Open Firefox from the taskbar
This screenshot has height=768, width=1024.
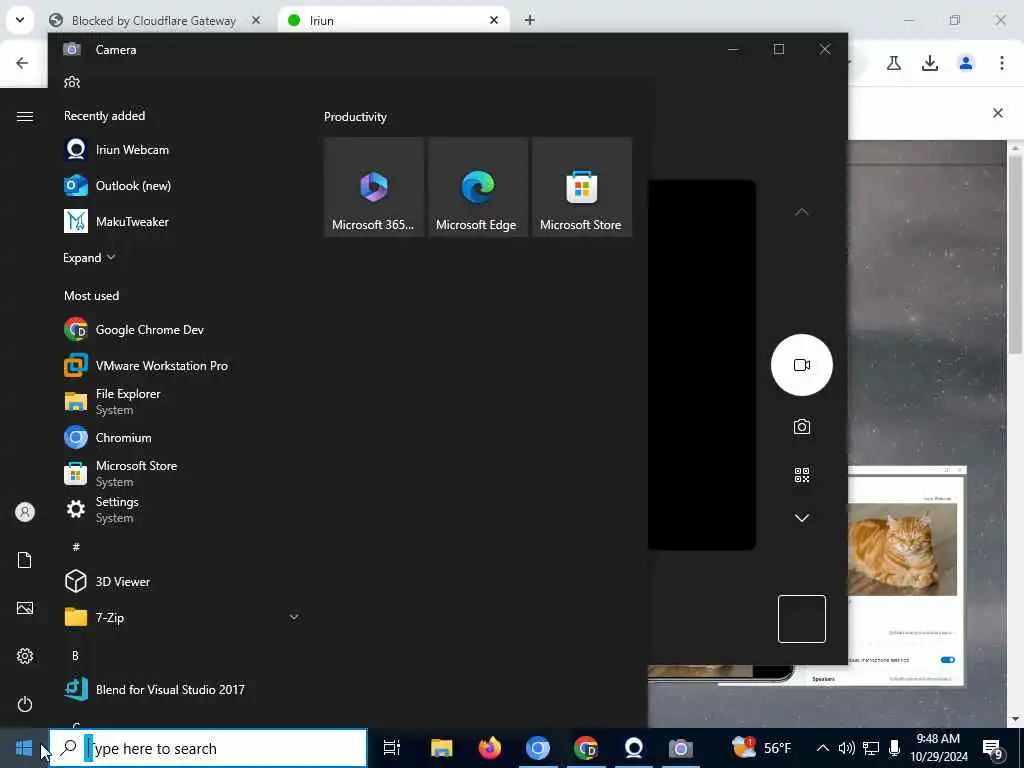(490, 748)
